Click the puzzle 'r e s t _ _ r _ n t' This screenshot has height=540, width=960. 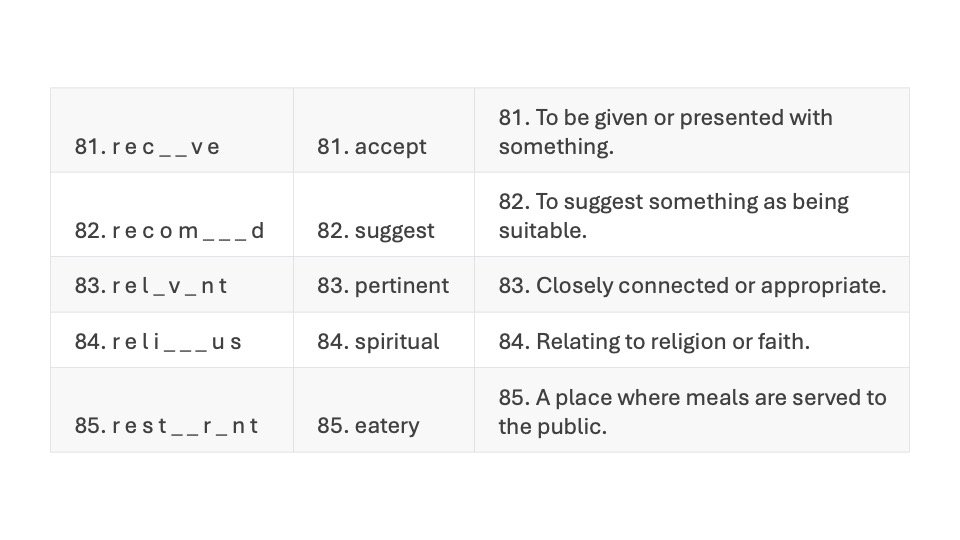click(185, 426)
